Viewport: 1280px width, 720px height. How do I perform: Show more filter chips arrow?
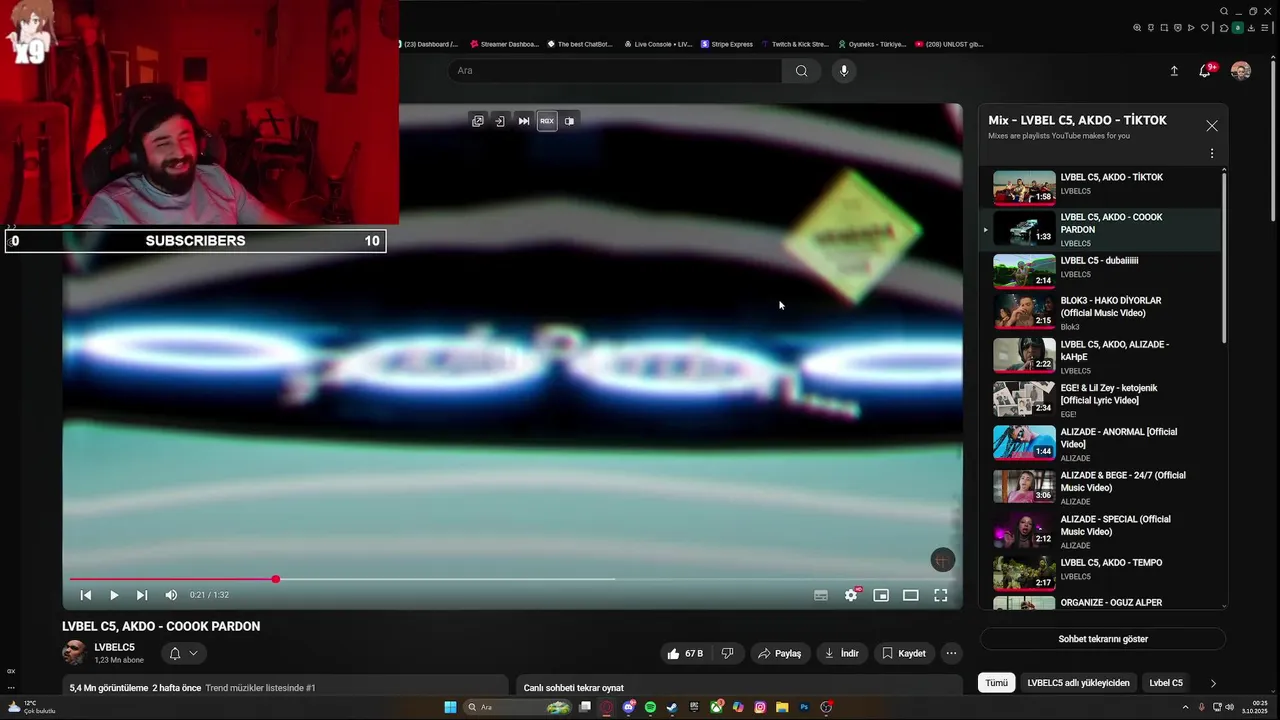(1213, 683)
